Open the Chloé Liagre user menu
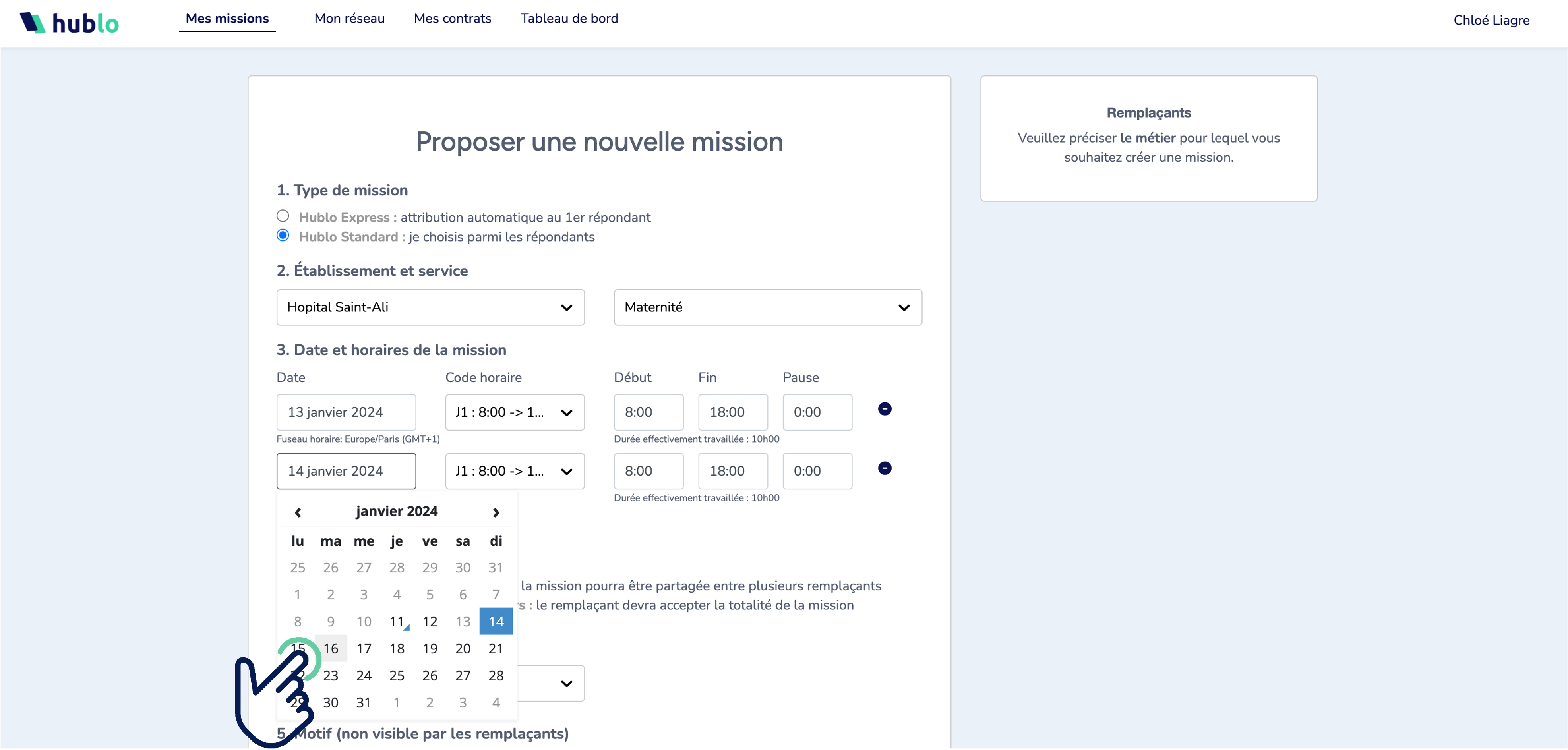1568x750 pixels. (x=1491, y=20)
